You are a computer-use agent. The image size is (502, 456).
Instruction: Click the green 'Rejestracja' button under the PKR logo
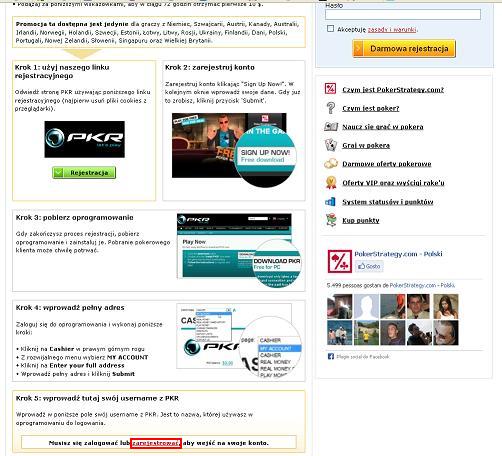tap(84, 173)
